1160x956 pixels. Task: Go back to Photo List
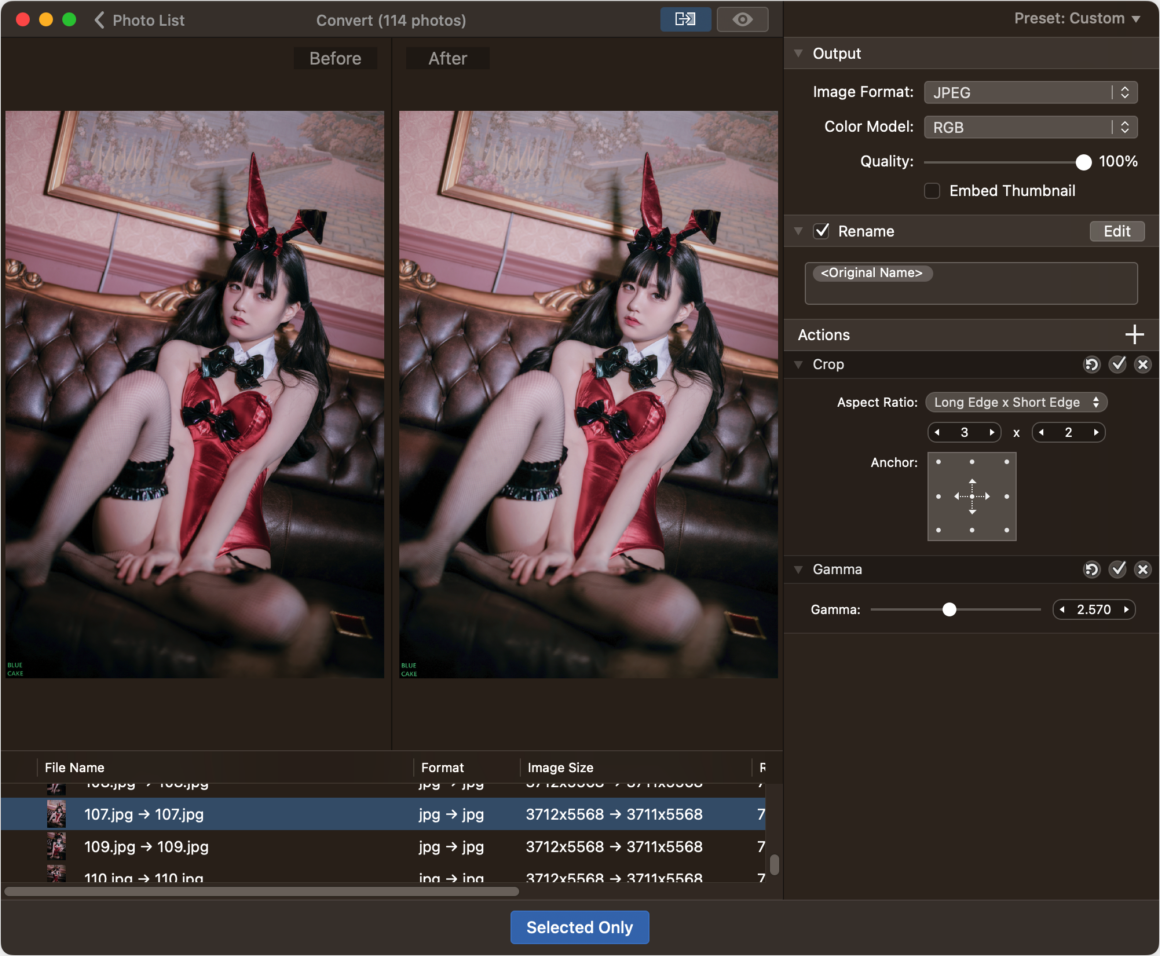[x=139, y=20]
